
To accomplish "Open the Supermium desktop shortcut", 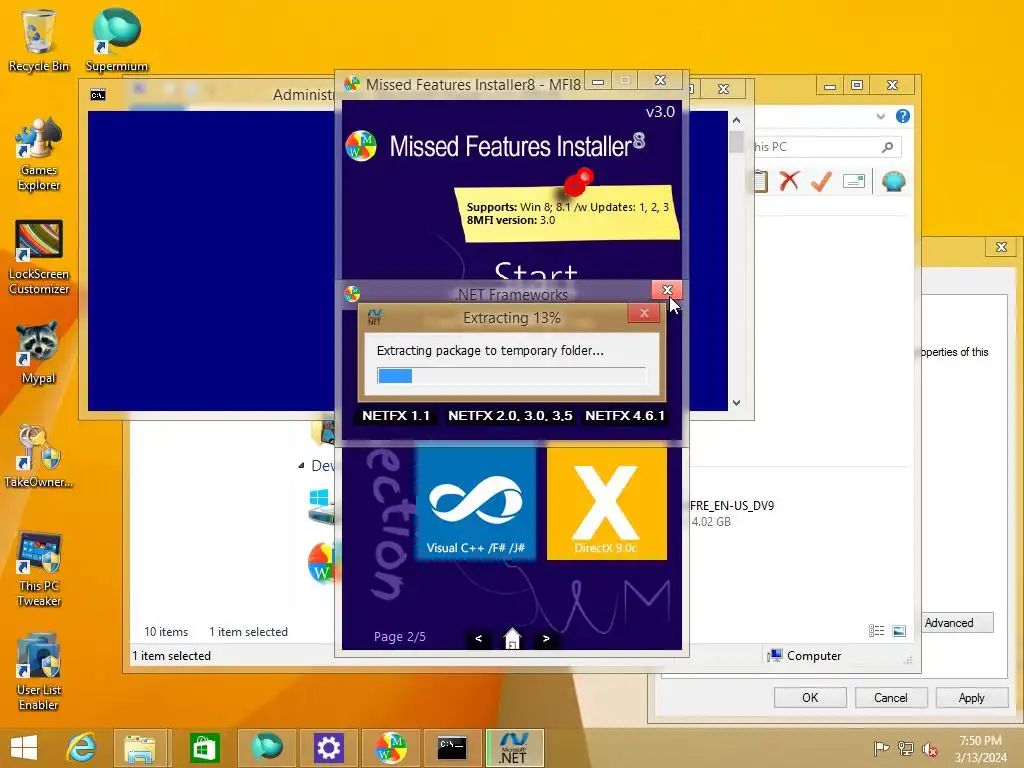I will click(x=117, y=40).
